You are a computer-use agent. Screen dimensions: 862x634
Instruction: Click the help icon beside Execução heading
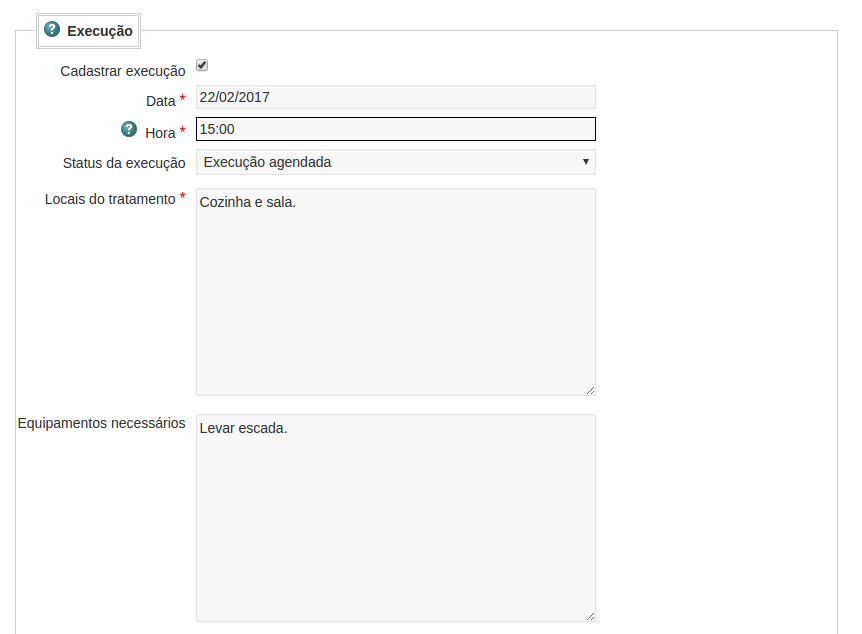(x=52, y=30)
